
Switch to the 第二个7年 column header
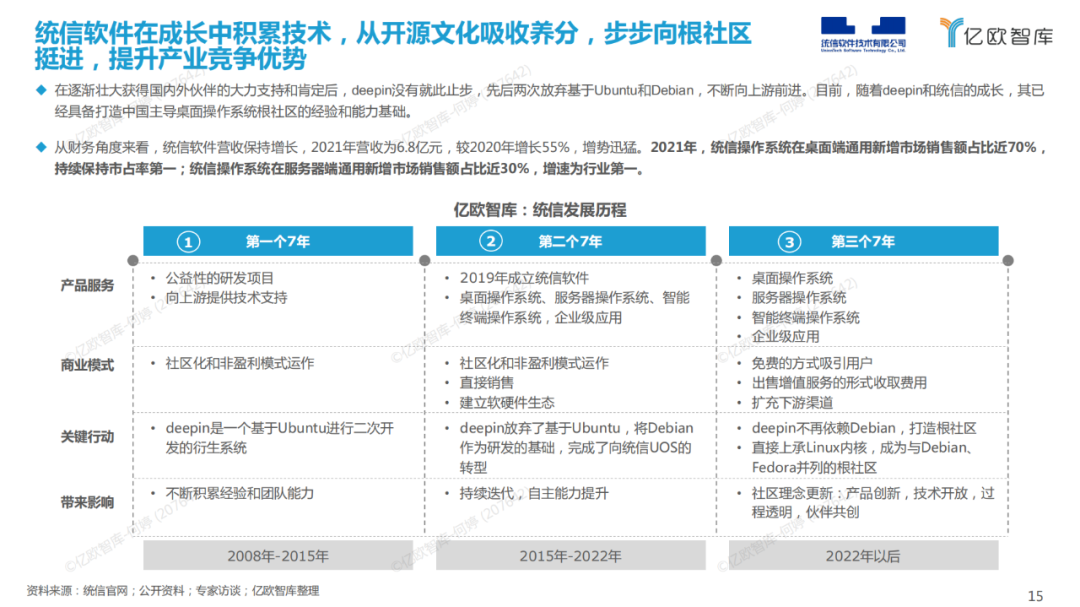pos(570,241)
